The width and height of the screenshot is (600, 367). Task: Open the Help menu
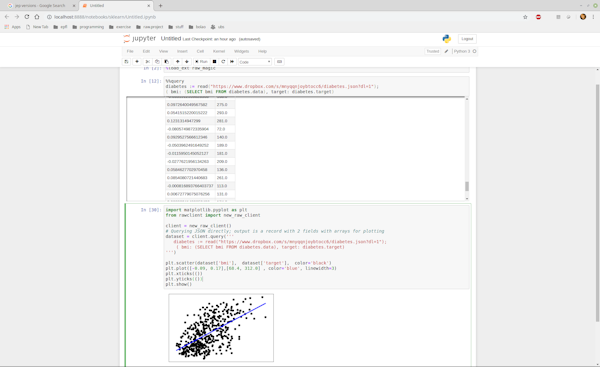(x=262, y=51)
